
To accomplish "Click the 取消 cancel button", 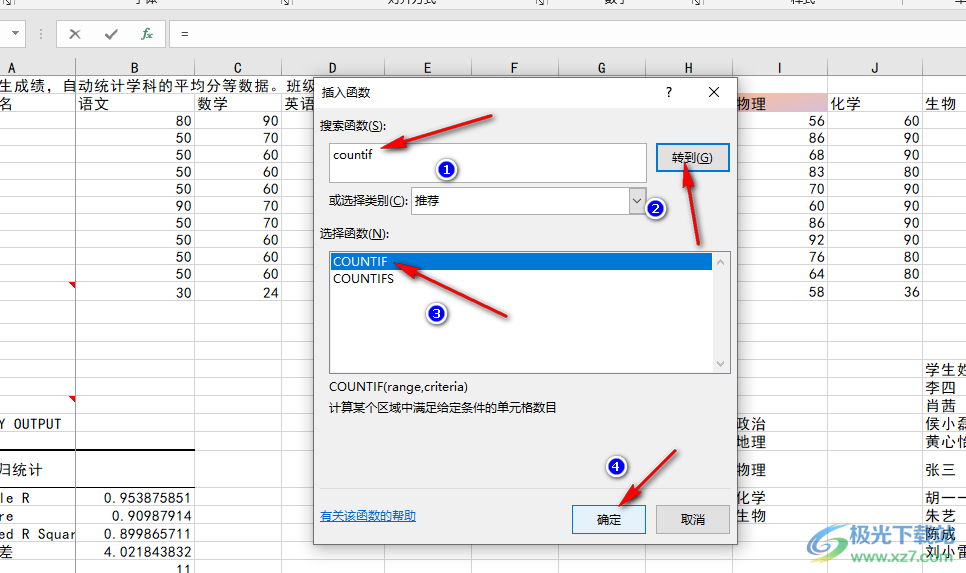I will point(692,519).
